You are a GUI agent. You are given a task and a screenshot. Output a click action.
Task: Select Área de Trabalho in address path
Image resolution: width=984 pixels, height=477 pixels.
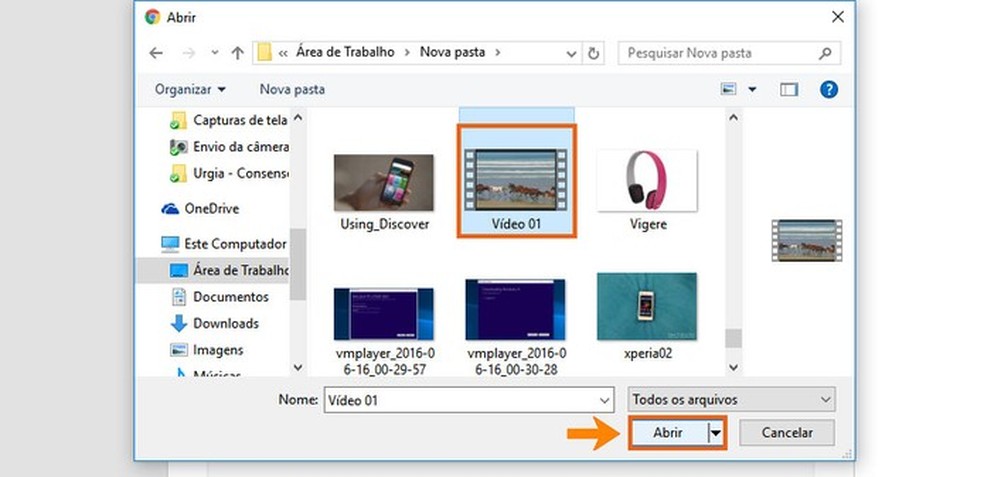[345, 52]
